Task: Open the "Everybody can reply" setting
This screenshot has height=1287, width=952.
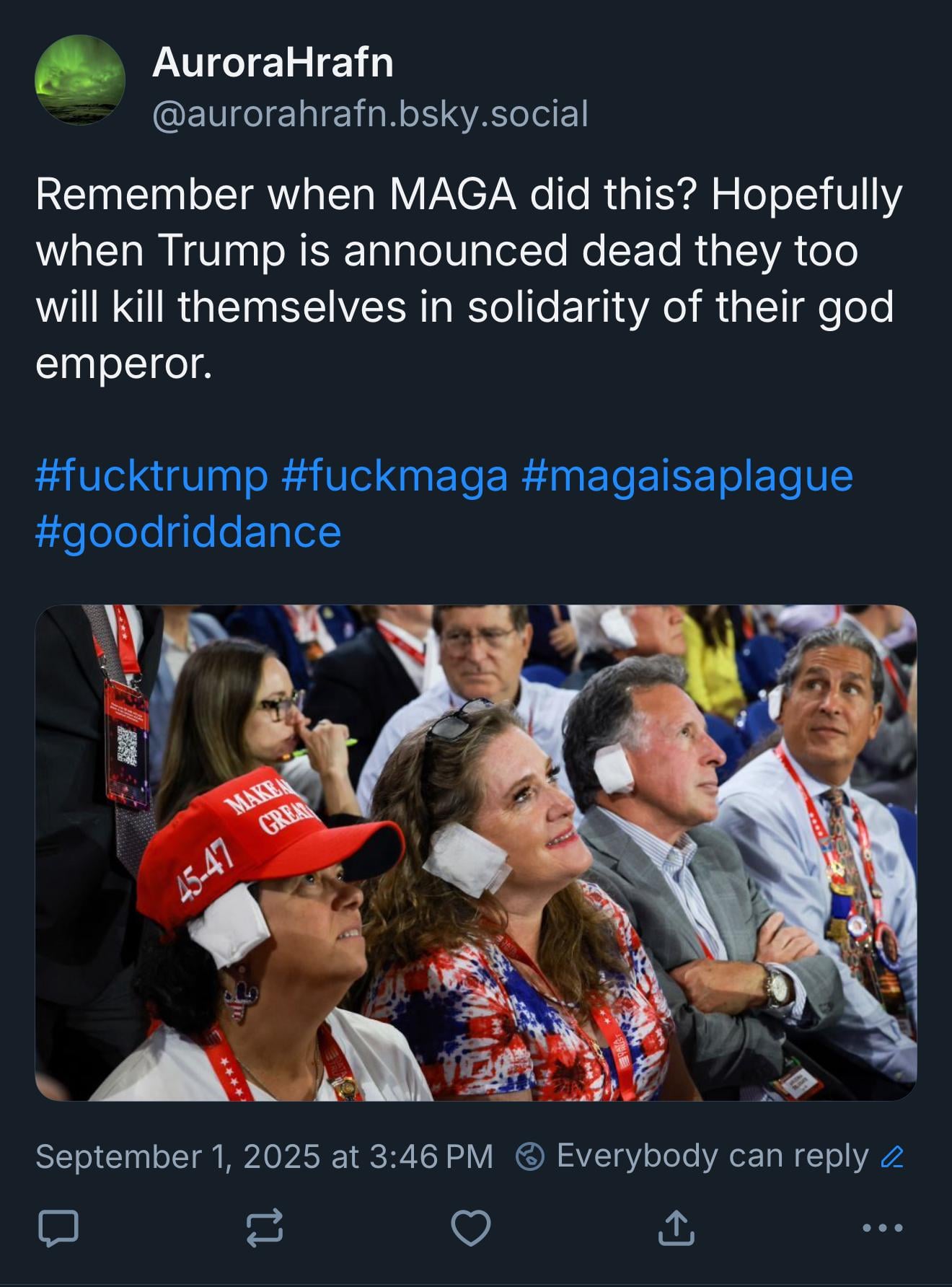Action: [712, 1156]
